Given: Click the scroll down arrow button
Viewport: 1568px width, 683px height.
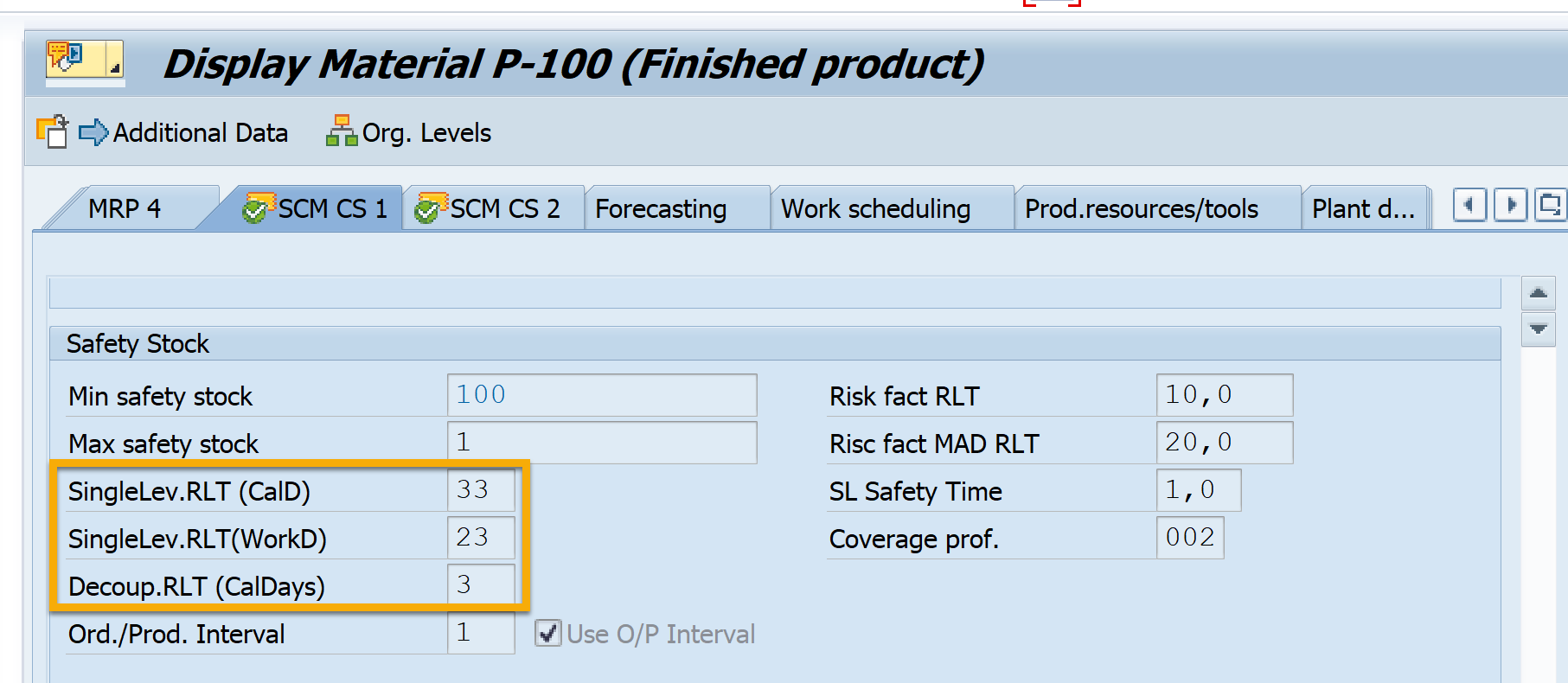Looking at the screenshot, I should [1538, 329].
